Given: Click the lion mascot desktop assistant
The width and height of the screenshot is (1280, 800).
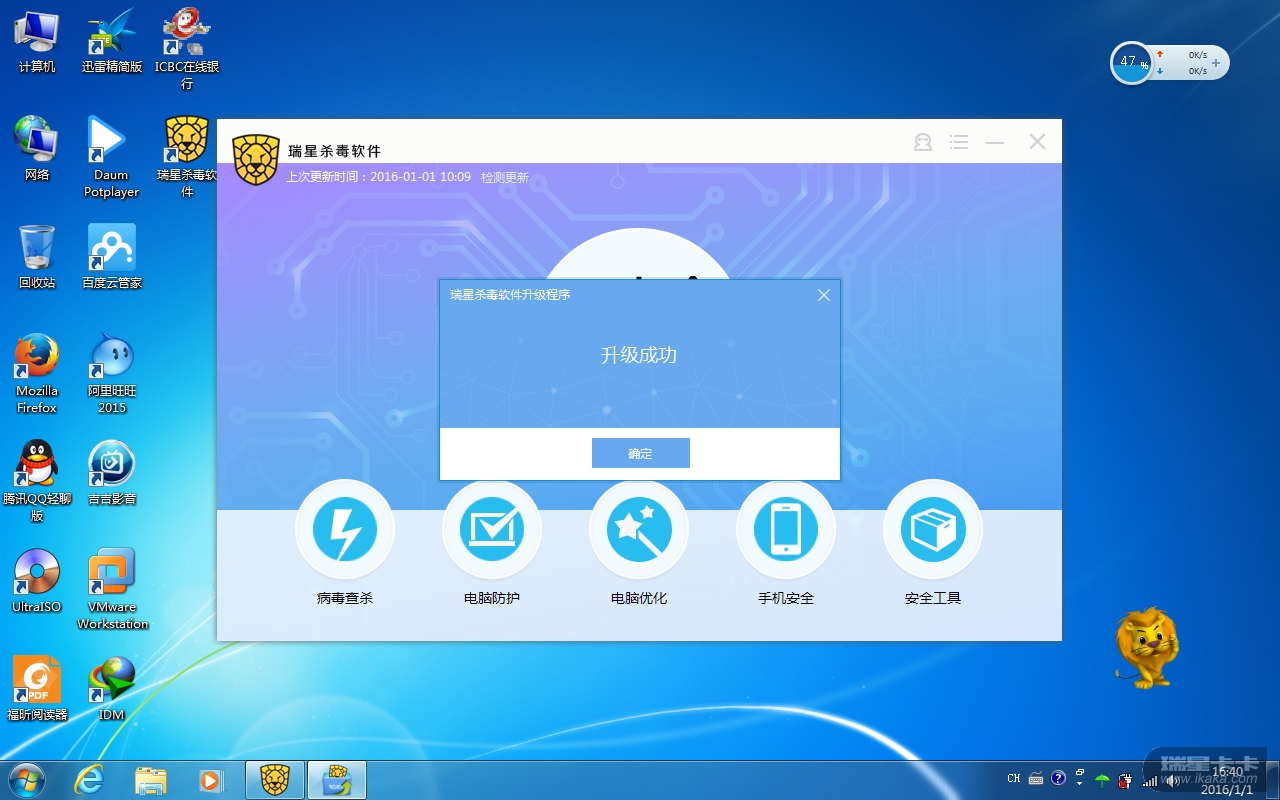Looking at the screenshot, I should pos(1147,648).
